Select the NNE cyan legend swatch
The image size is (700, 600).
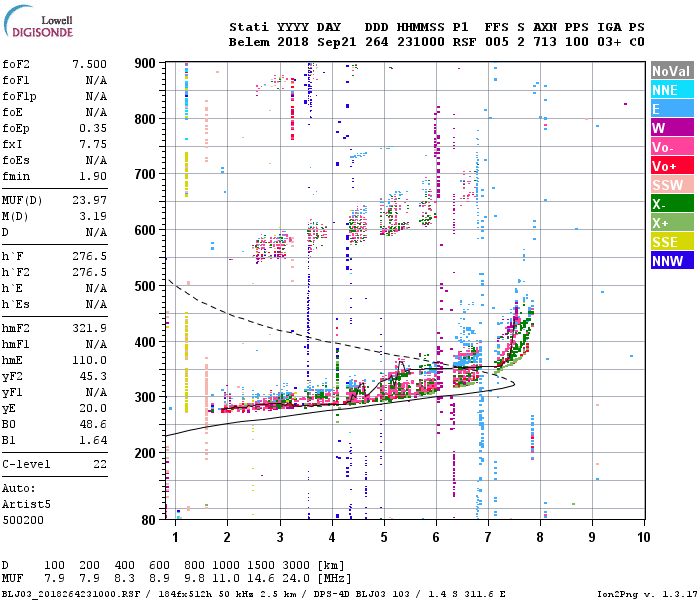click(672, 90)
